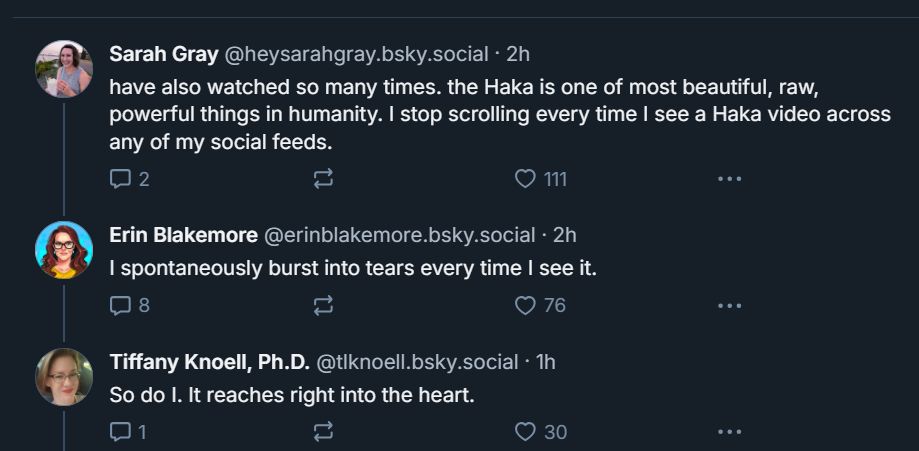Open more options on Tiffany Knoell's post
The width and height of the screenshot is (919, 451).
[729, 432]
